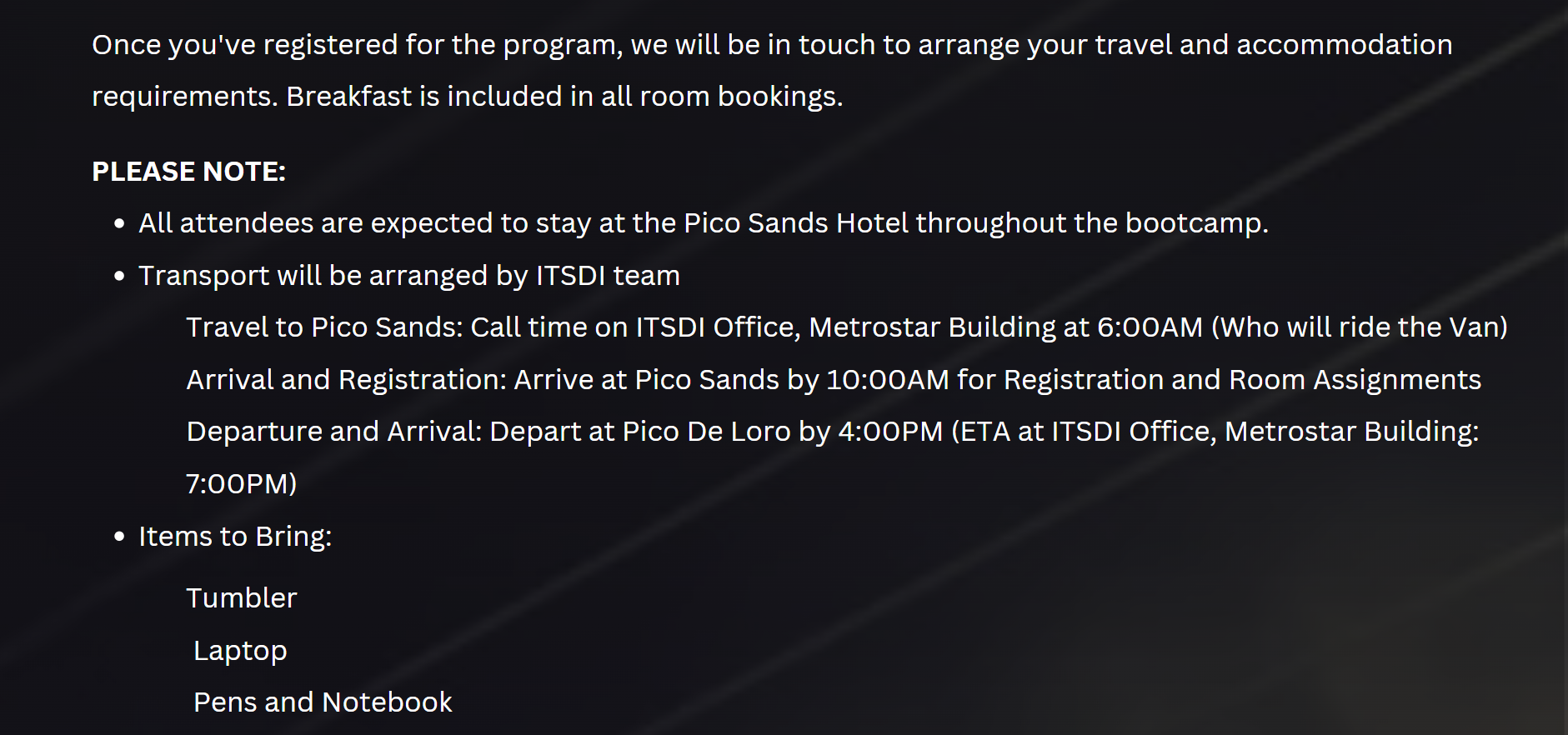The image size is (1568, 735).
Task: Click the bullet before All attendees
Action: tap(119, 223)
